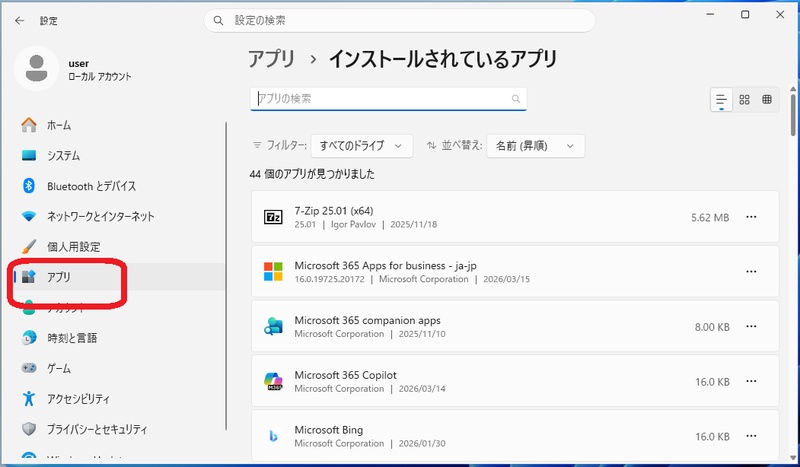
Task: Click the home house icon
Action: tap(29, 125)
